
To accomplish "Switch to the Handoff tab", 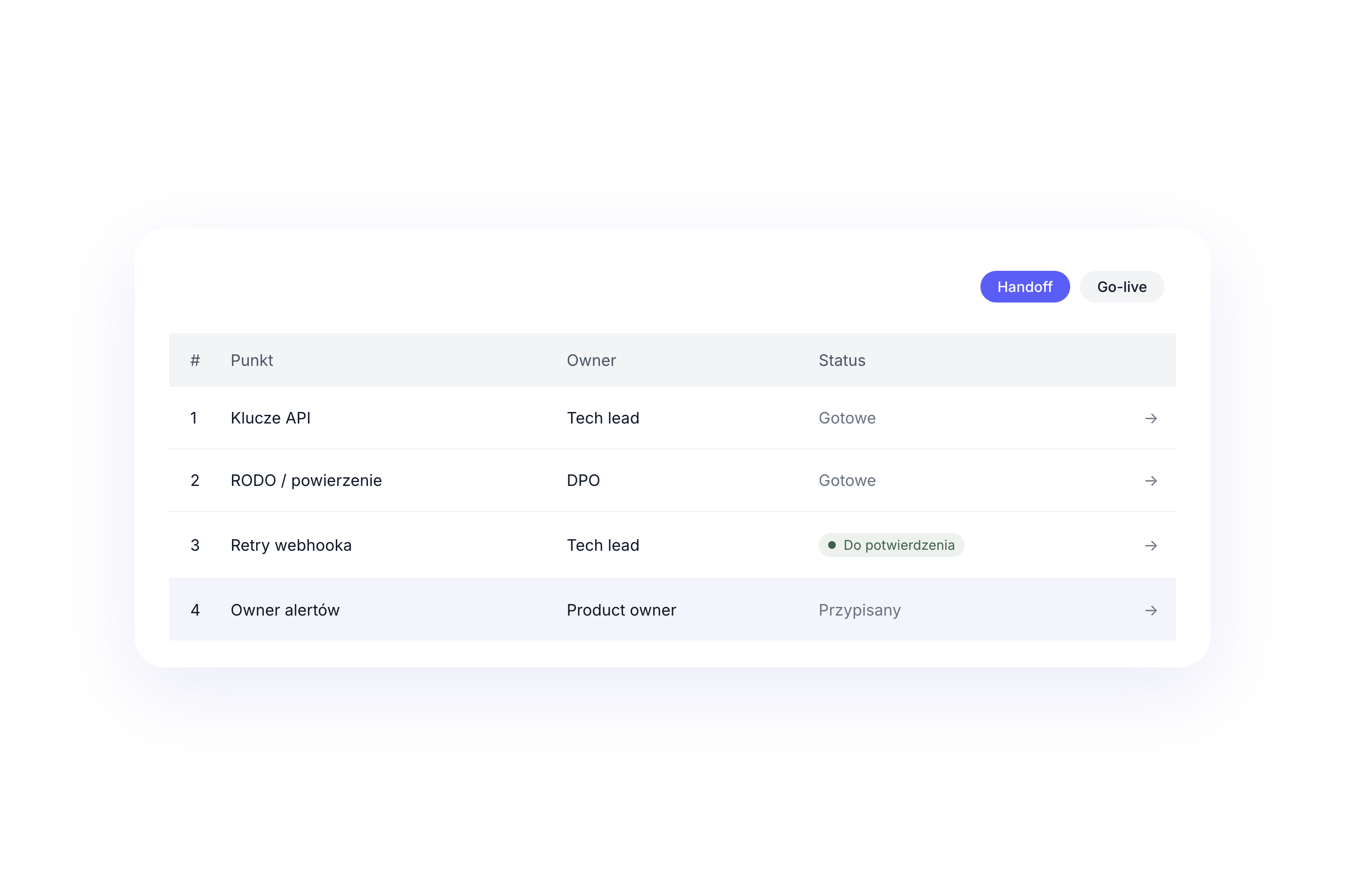I will [1024, 287].
